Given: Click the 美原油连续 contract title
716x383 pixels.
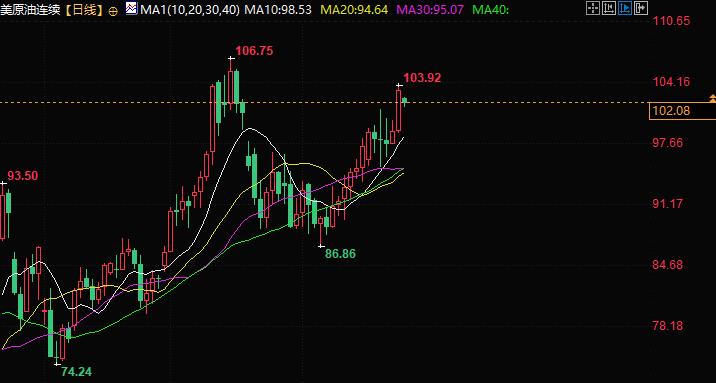Looking at the screenshot, I should (30, 9).
